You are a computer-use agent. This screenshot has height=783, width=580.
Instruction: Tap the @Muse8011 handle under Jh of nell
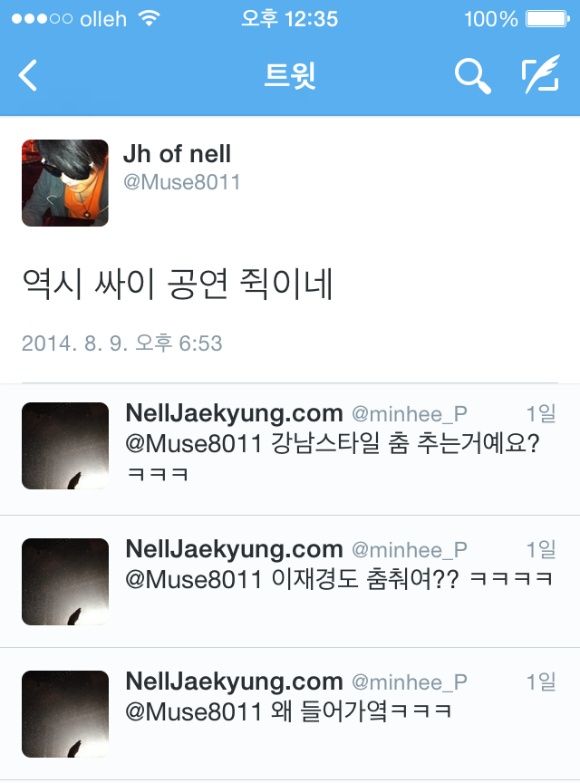[x=182, y=182]
